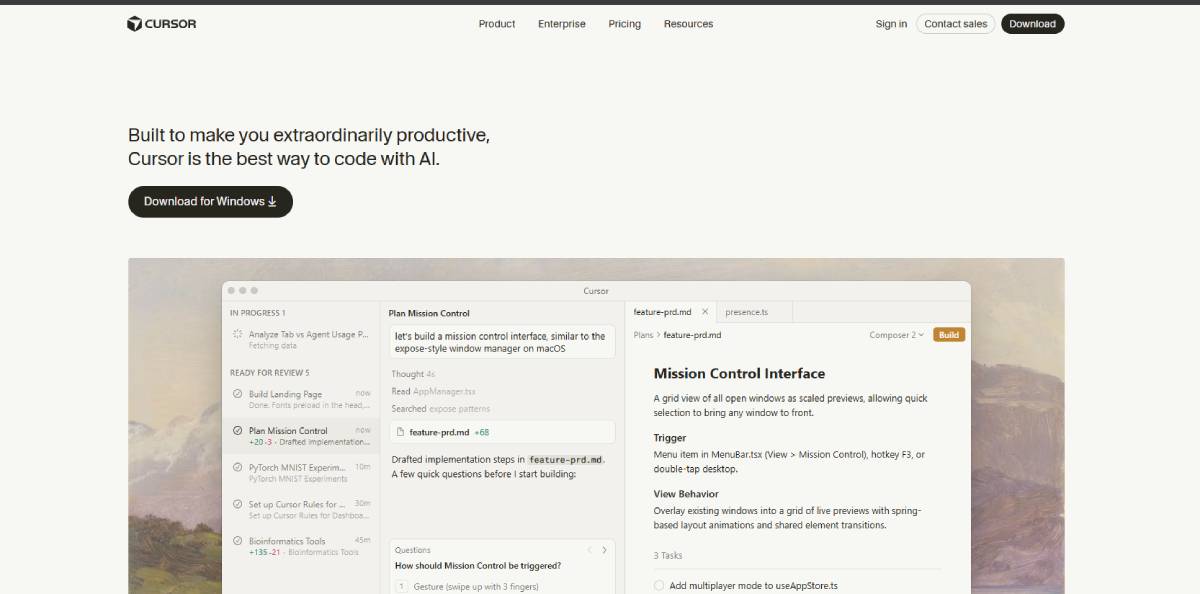This screenshot has width=1200, height=594.
Task: Click the 'Thought 4s' line
Action: click(x=413, y=374)
